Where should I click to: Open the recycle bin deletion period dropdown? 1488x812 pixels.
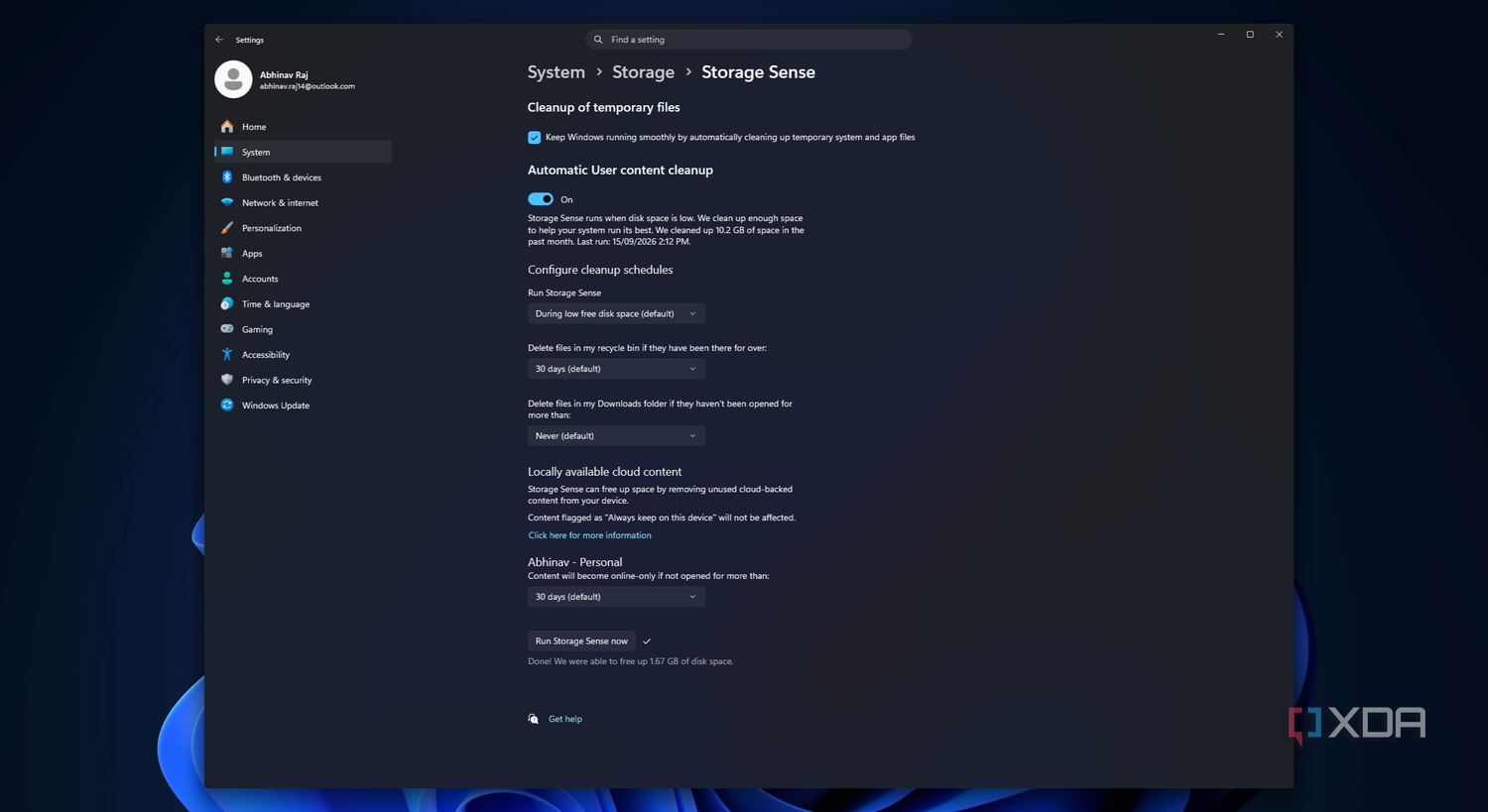(616, 369)
